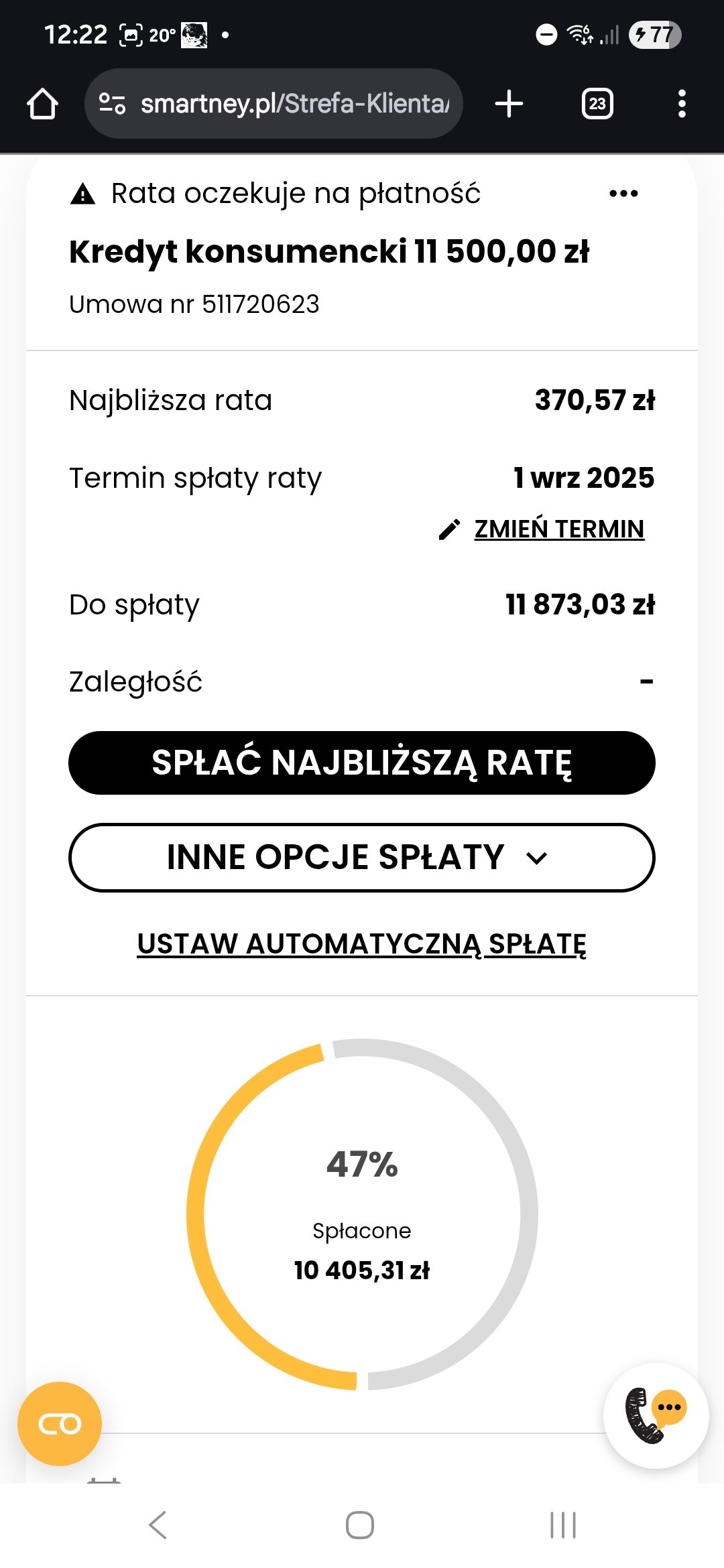Expand INNE OPCJE SPŁATY dropdown
The width and height of the screenshot is (724, 1568).
tap(362, 858)
